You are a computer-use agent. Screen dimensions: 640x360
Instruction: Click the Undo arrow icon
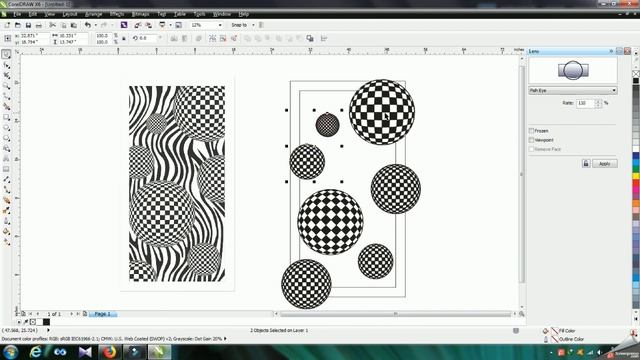coord(88,25)
